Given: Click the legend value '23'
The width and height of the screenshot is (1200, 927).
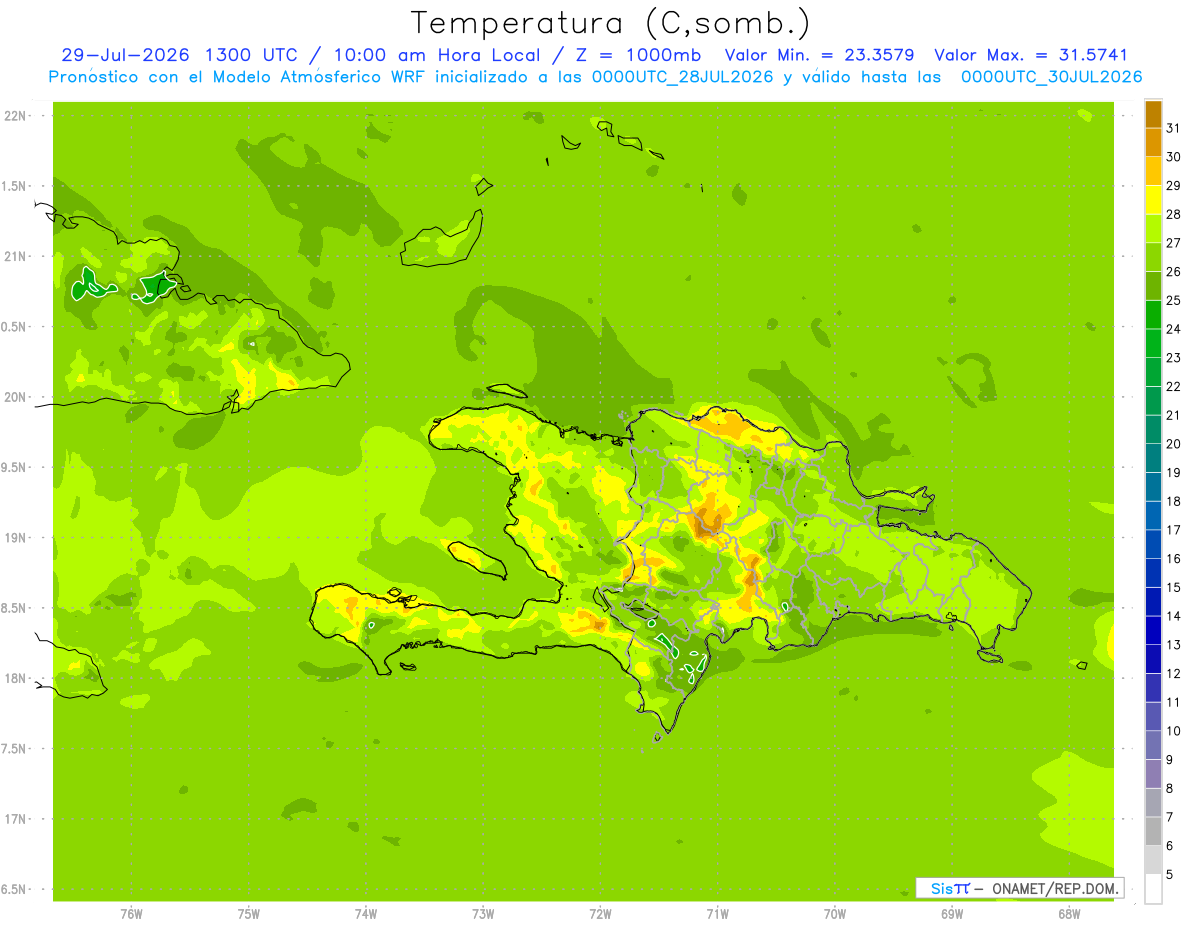Looking at the screenshot, I should [1174, 358].
